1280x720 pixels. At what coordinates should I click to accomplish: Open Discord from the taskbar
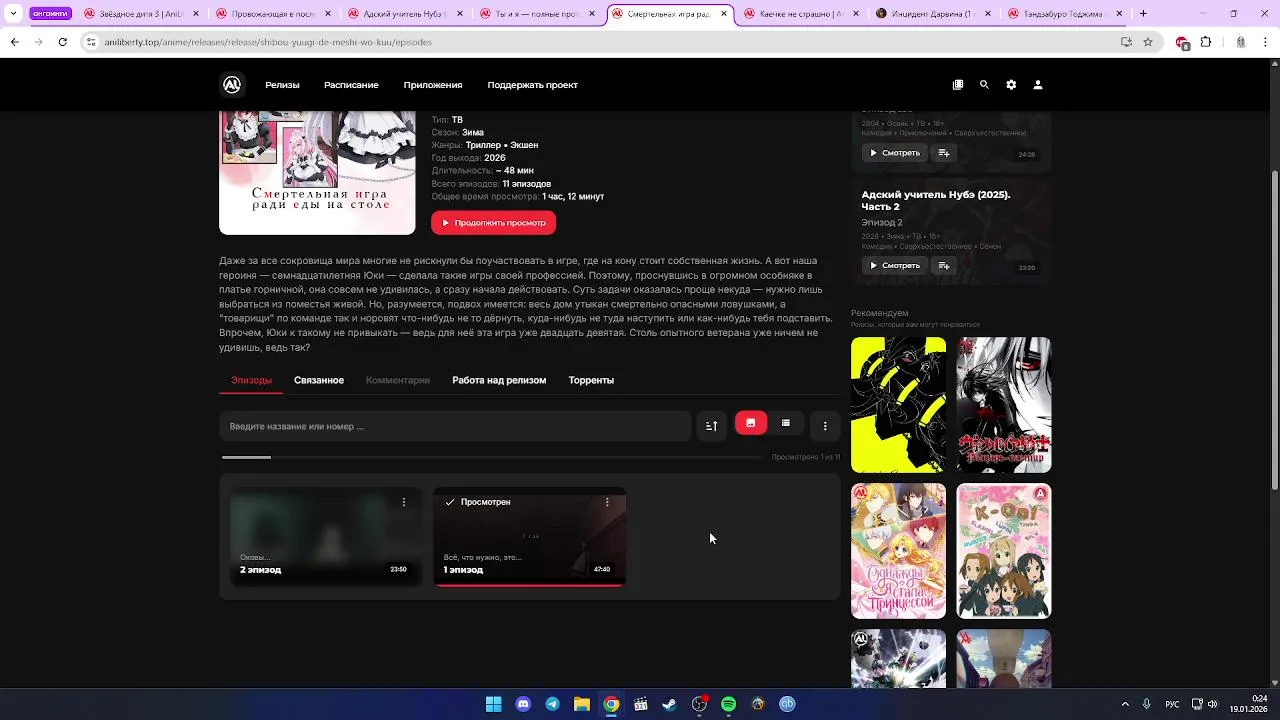pos(523,704)
